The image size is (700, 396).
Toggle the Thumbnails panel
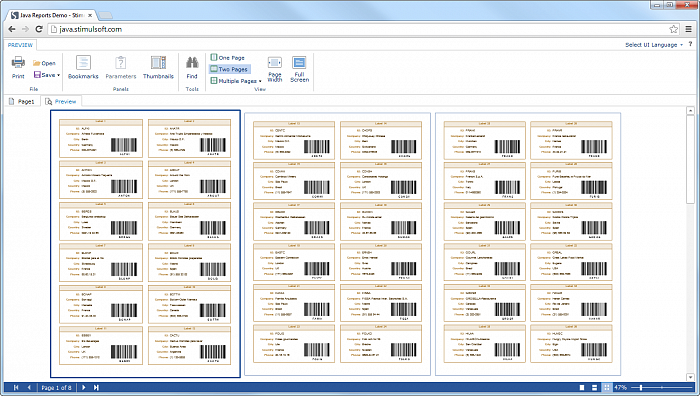(x=158, y=67)
